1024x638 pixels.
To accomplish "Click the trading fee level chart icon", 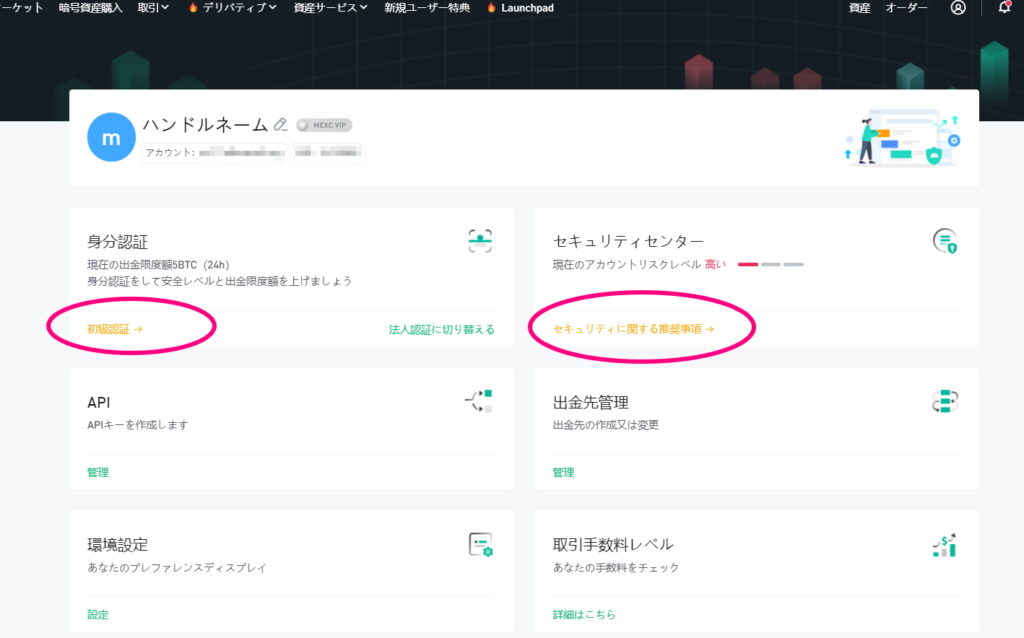I will click(x=945, y=544).
